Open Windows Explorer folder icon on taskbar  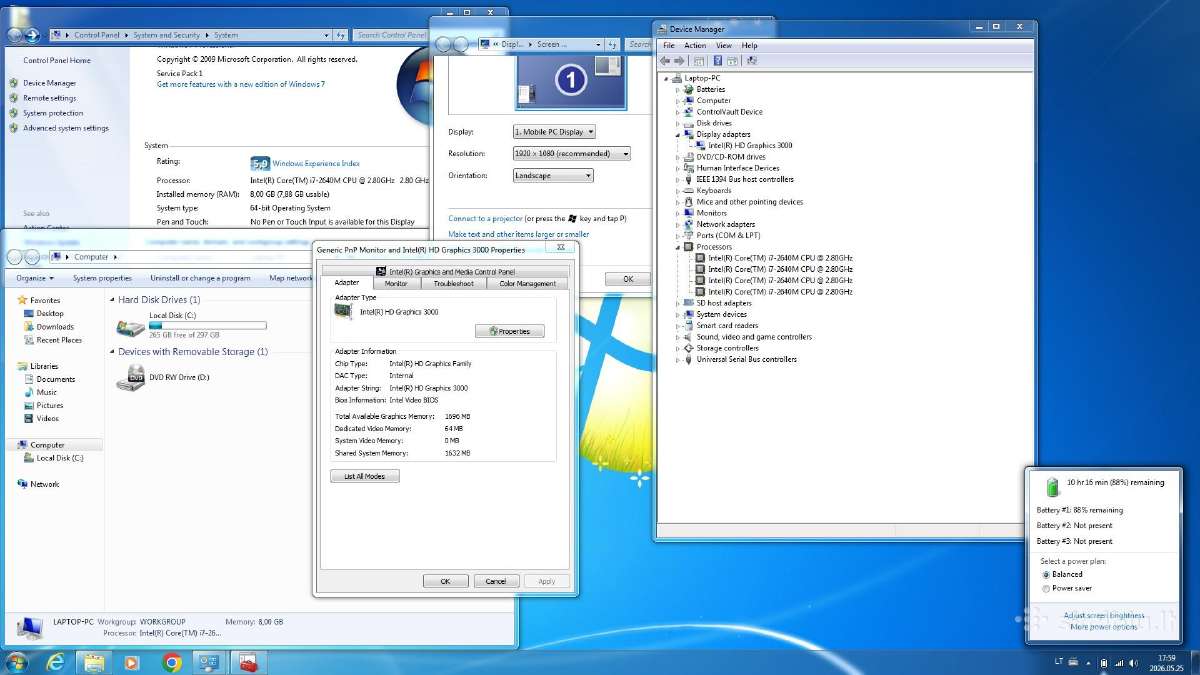(x=94, y=662)
